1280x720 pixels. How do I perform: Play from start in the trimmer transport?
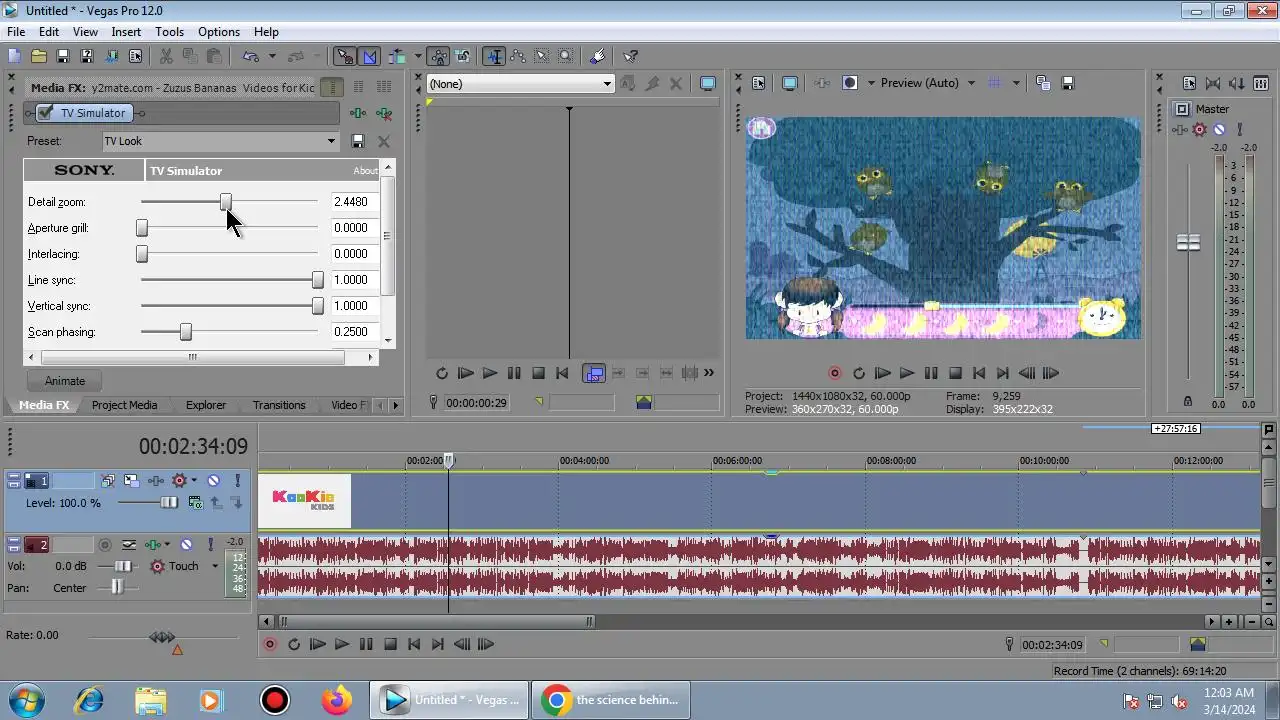pyautogui.click(x=466, y=373)
